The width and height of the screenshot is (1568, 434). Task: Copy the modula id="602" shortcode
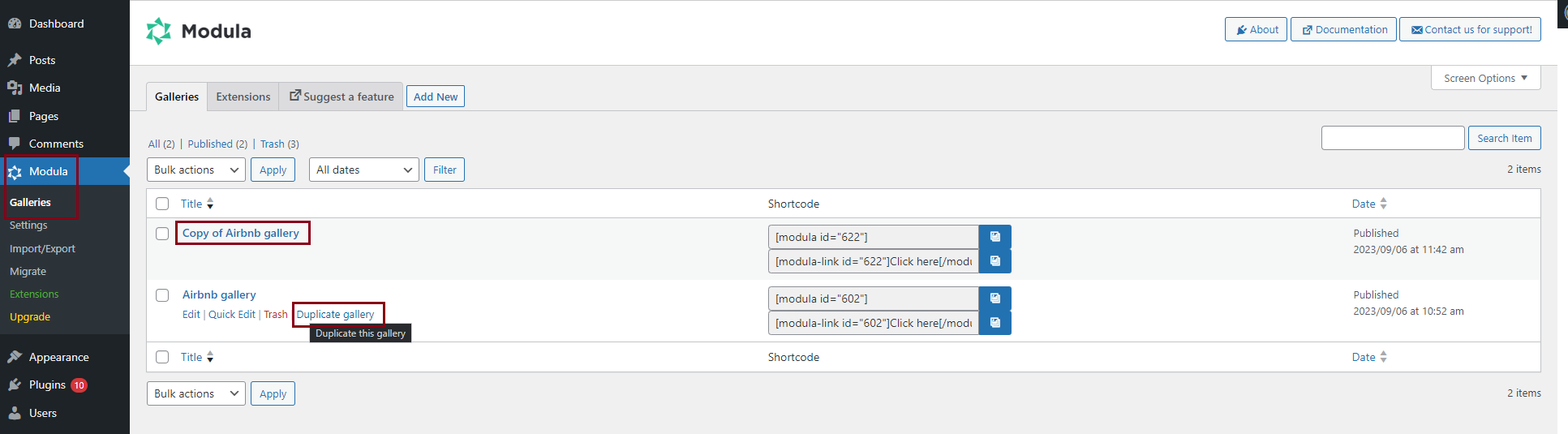994,299
